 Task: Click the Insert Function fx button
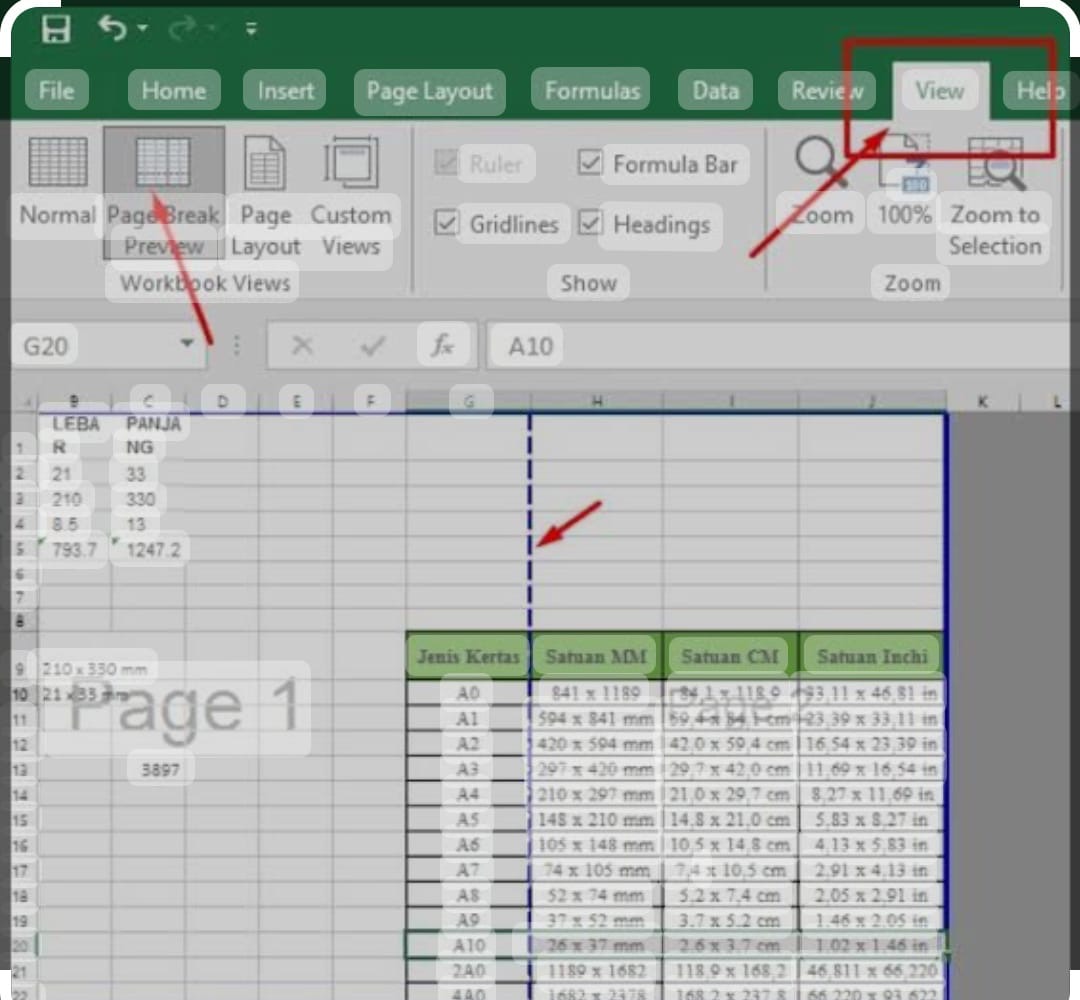pyautogui.click(x=442, y=345)
